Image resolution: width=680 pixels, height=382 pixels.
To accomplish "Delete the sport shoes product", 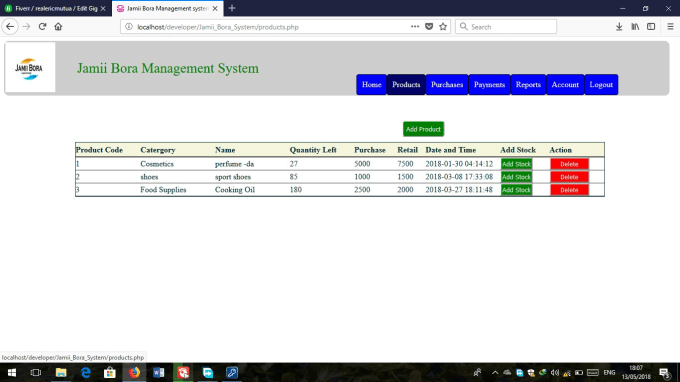I will [569, 177].
